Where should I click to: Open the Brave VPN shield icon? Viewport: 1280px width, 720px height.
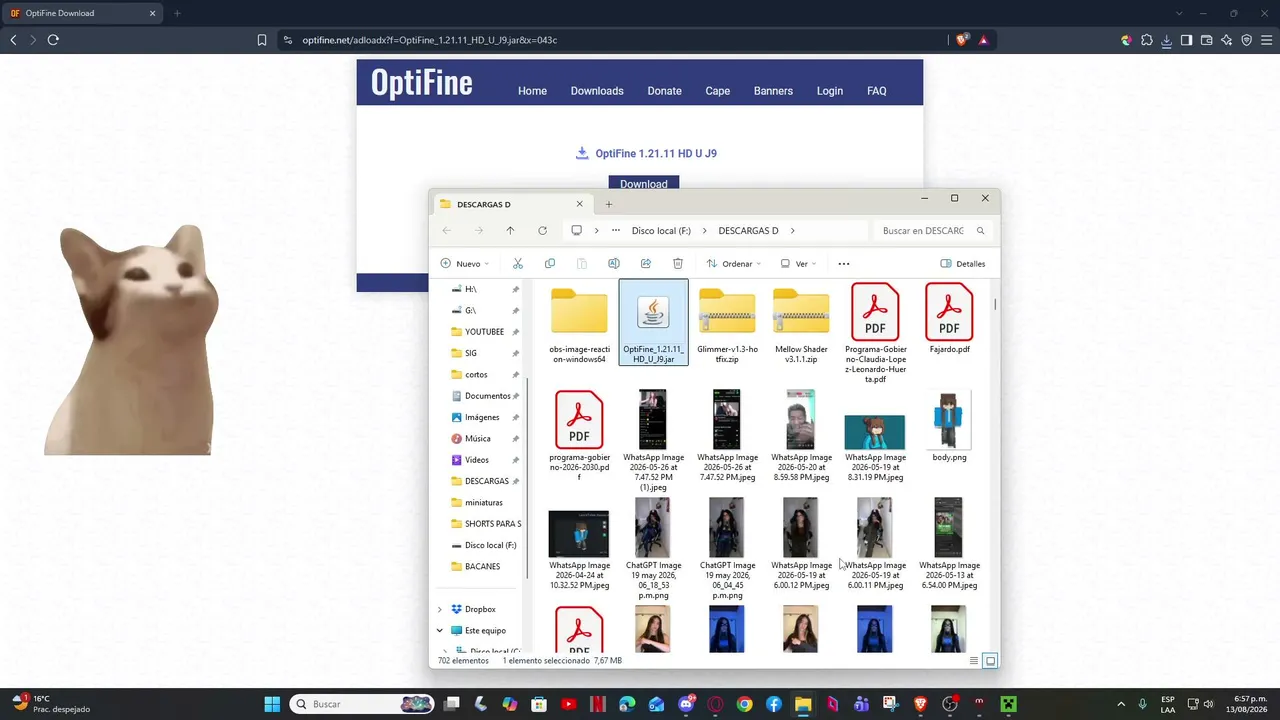click(x=1247, y=40)
